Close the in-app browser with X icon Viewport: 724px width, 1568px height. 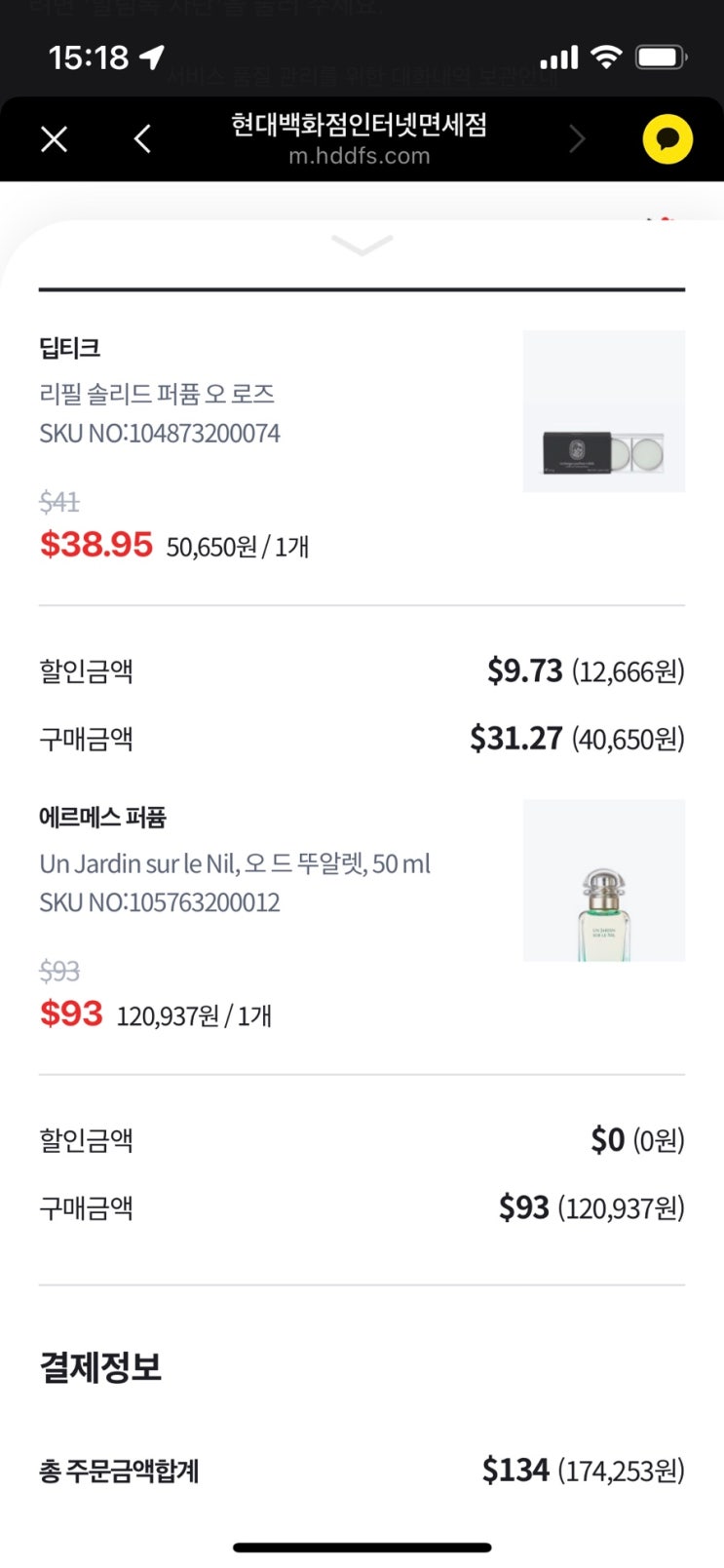pos(55,139)
